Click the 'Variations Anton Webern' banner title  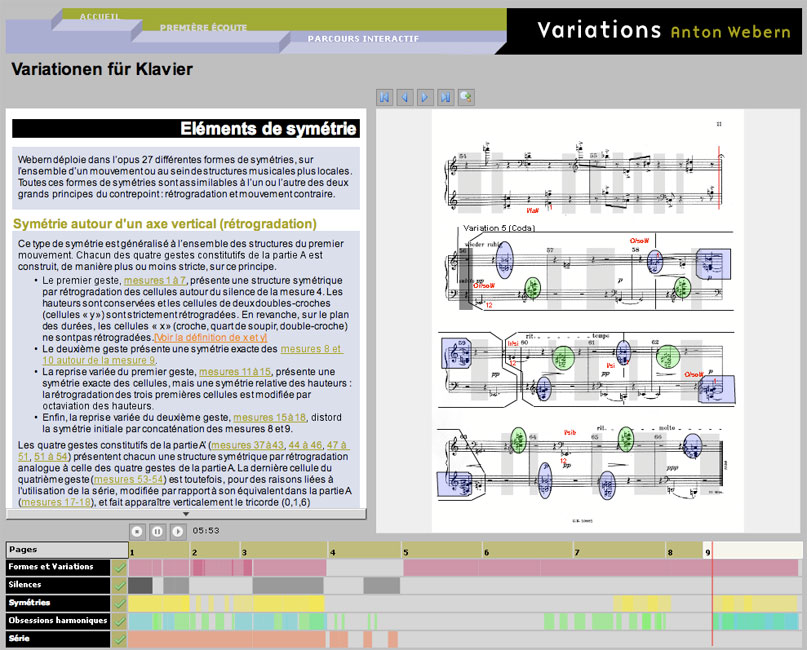pos(664,30)
